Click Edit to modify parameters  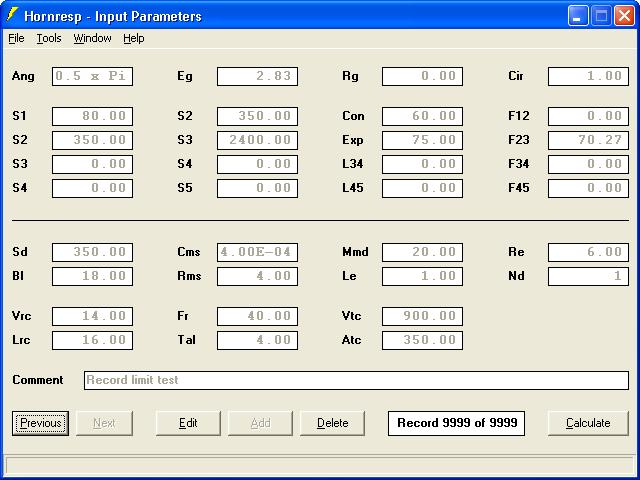188,423
